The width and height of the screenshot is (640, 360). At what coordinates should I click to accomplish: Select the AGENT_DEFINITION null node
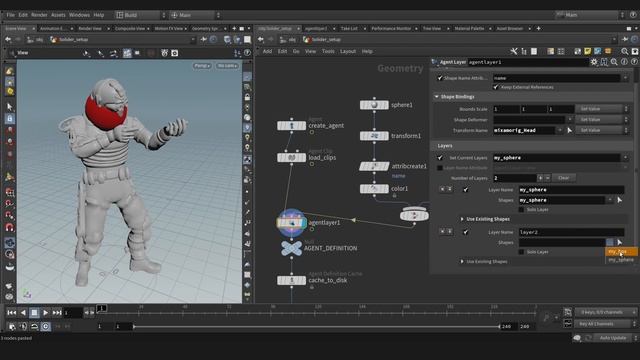coord(291,248)
